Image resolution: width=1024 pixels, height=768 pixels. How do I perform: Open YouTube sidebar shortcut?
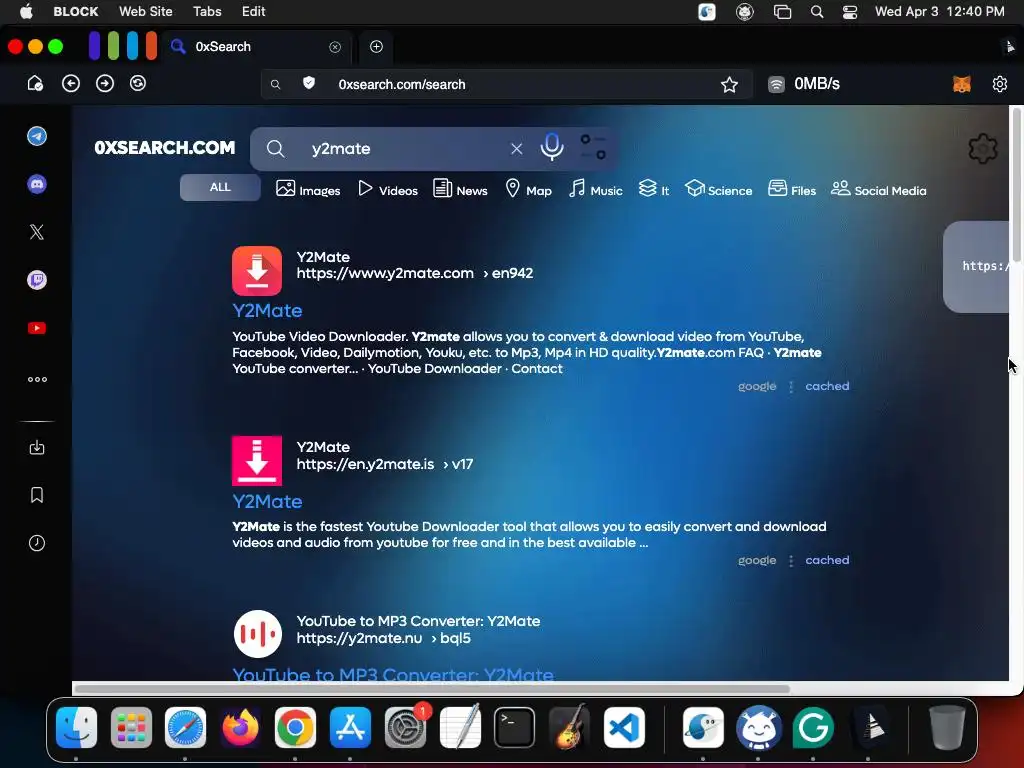(37, 328)
